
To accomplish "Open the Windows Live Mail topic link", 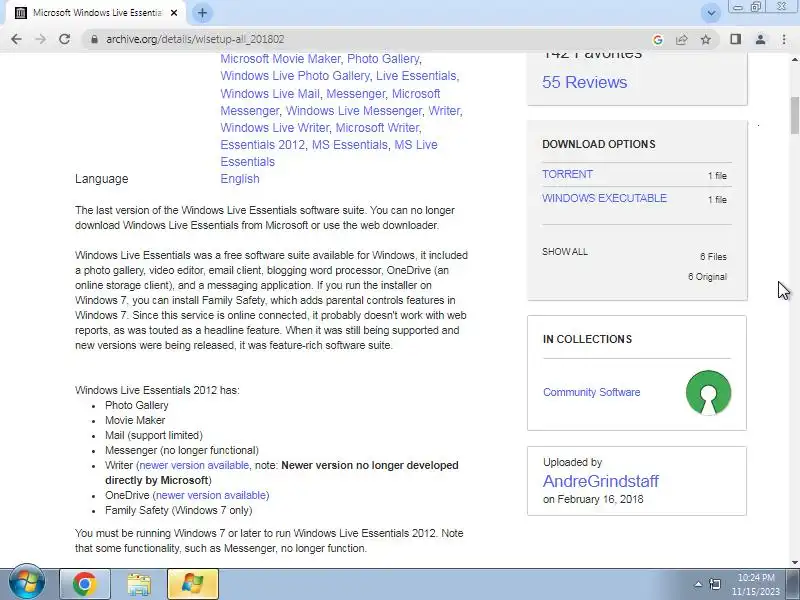I will click(270, 94).
